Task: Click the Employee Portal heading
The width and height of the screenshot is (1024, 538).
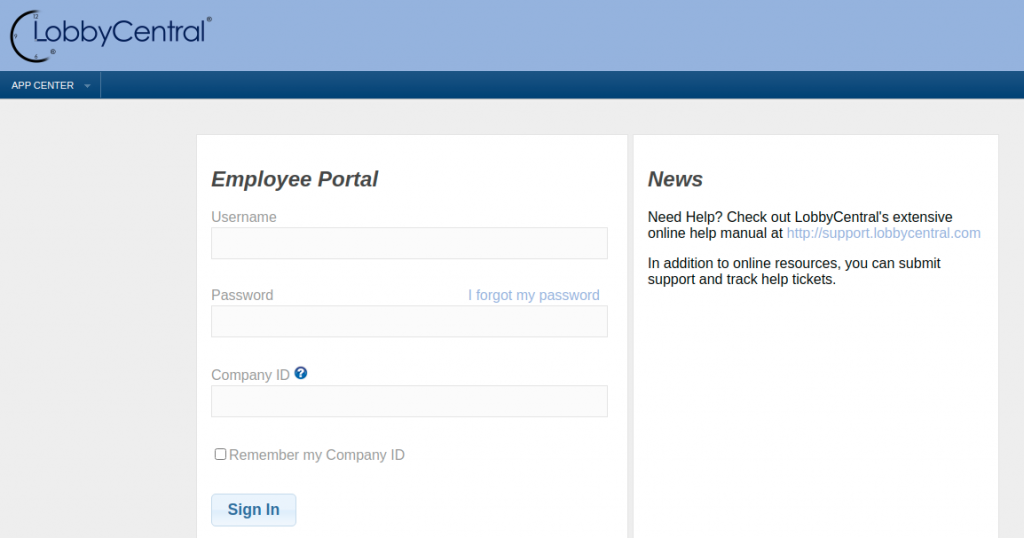Action: pyautogui.click(x=295, y=179)
